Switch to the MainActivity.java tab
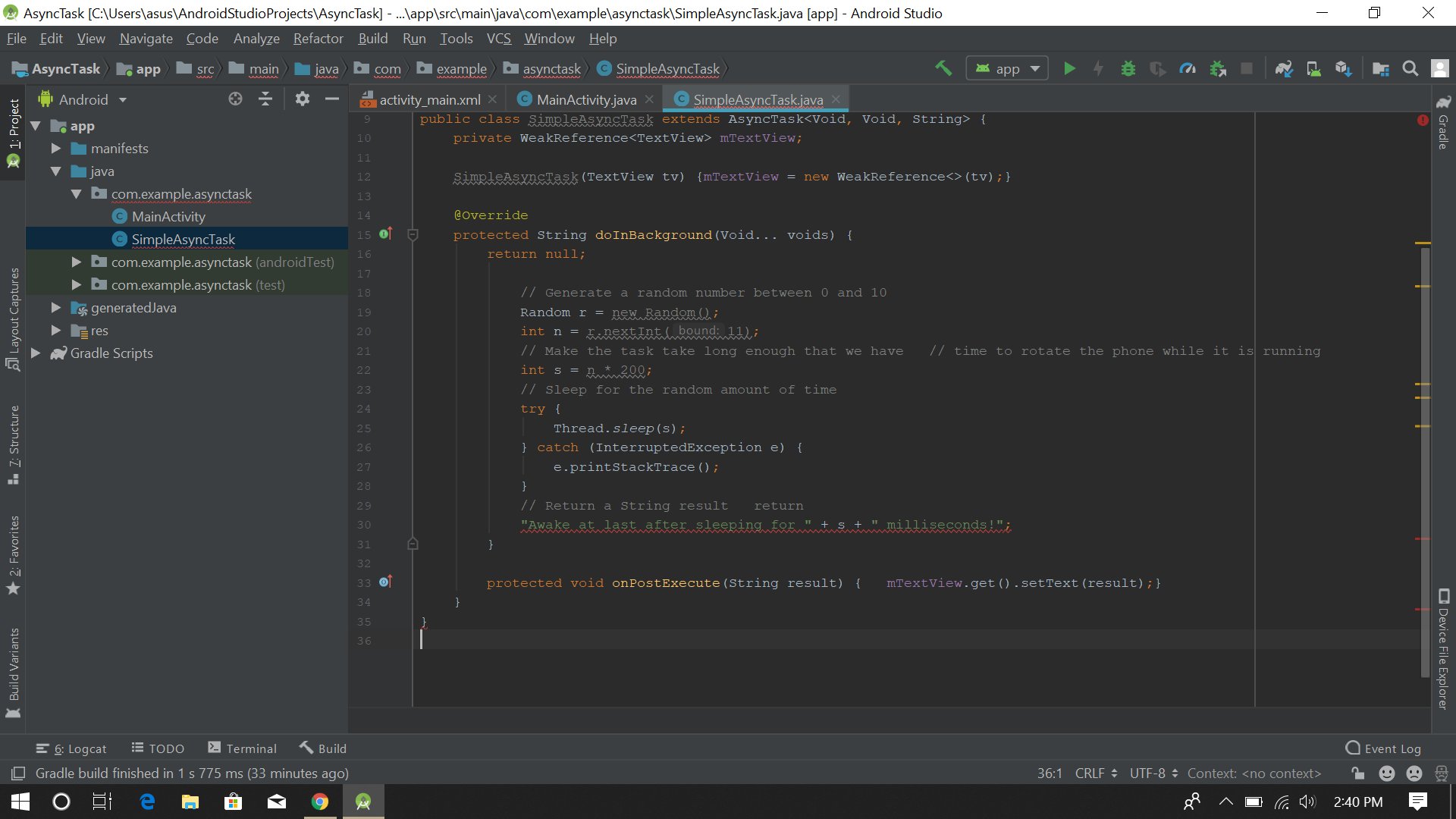1456x819 pixels. [x=584, y=99]
